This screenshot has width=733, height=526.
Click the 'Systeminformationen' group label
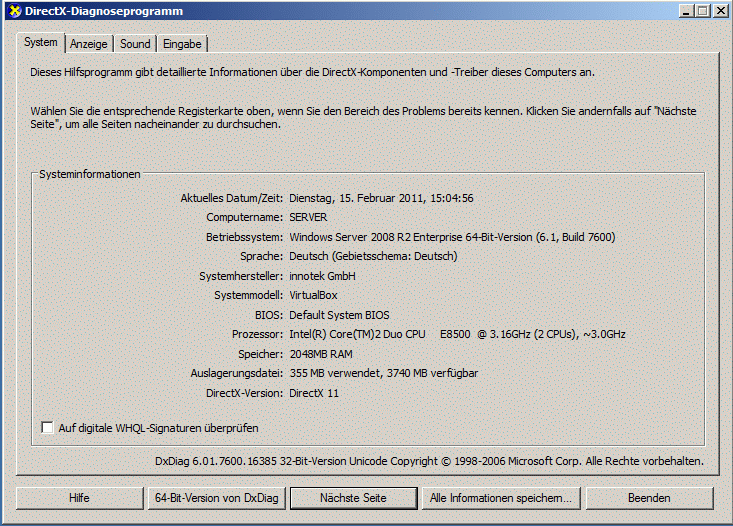click(x=90, y=174)
